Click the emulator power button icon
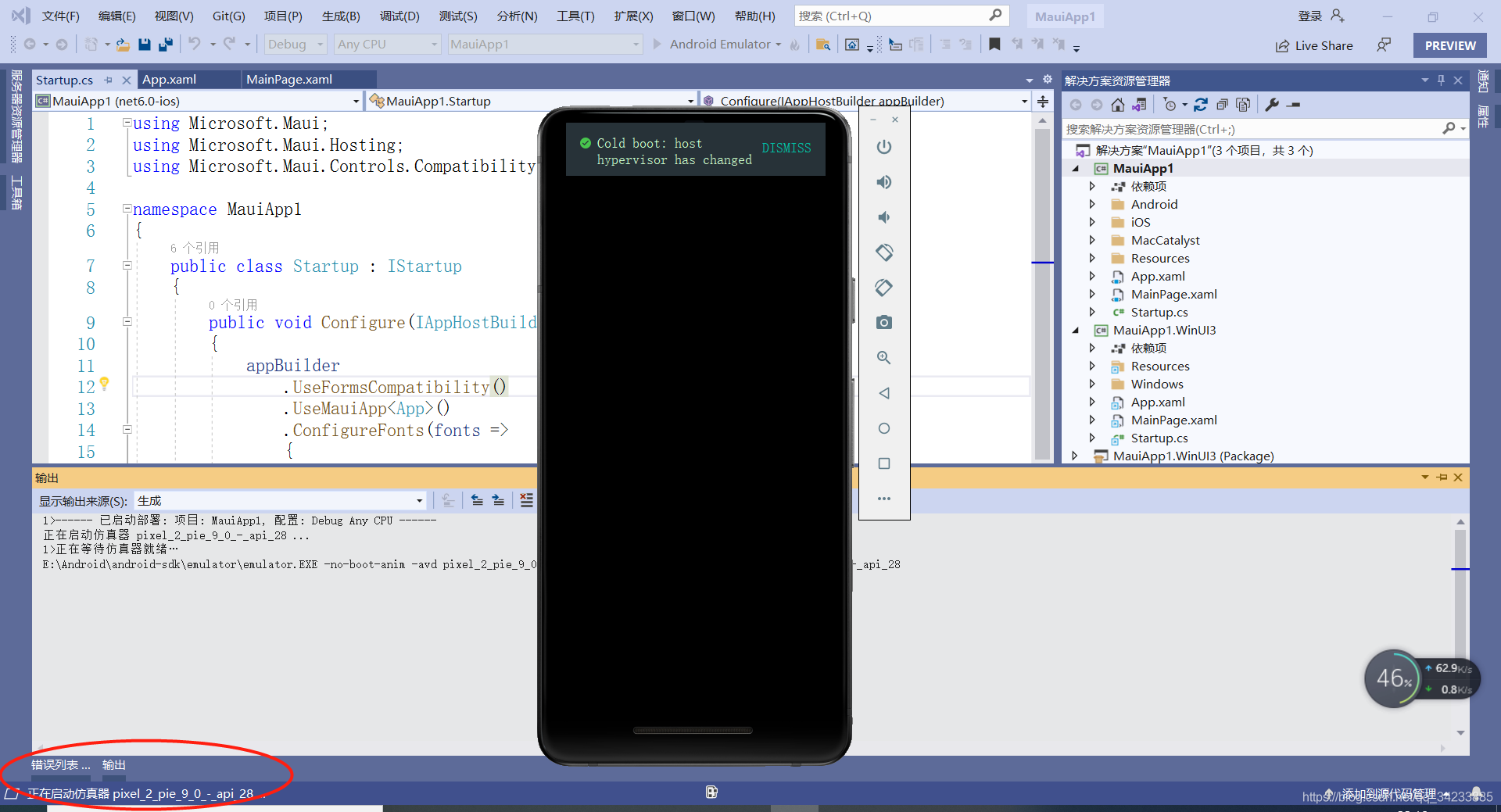1501x812 pixels. (x=883, y=147)
